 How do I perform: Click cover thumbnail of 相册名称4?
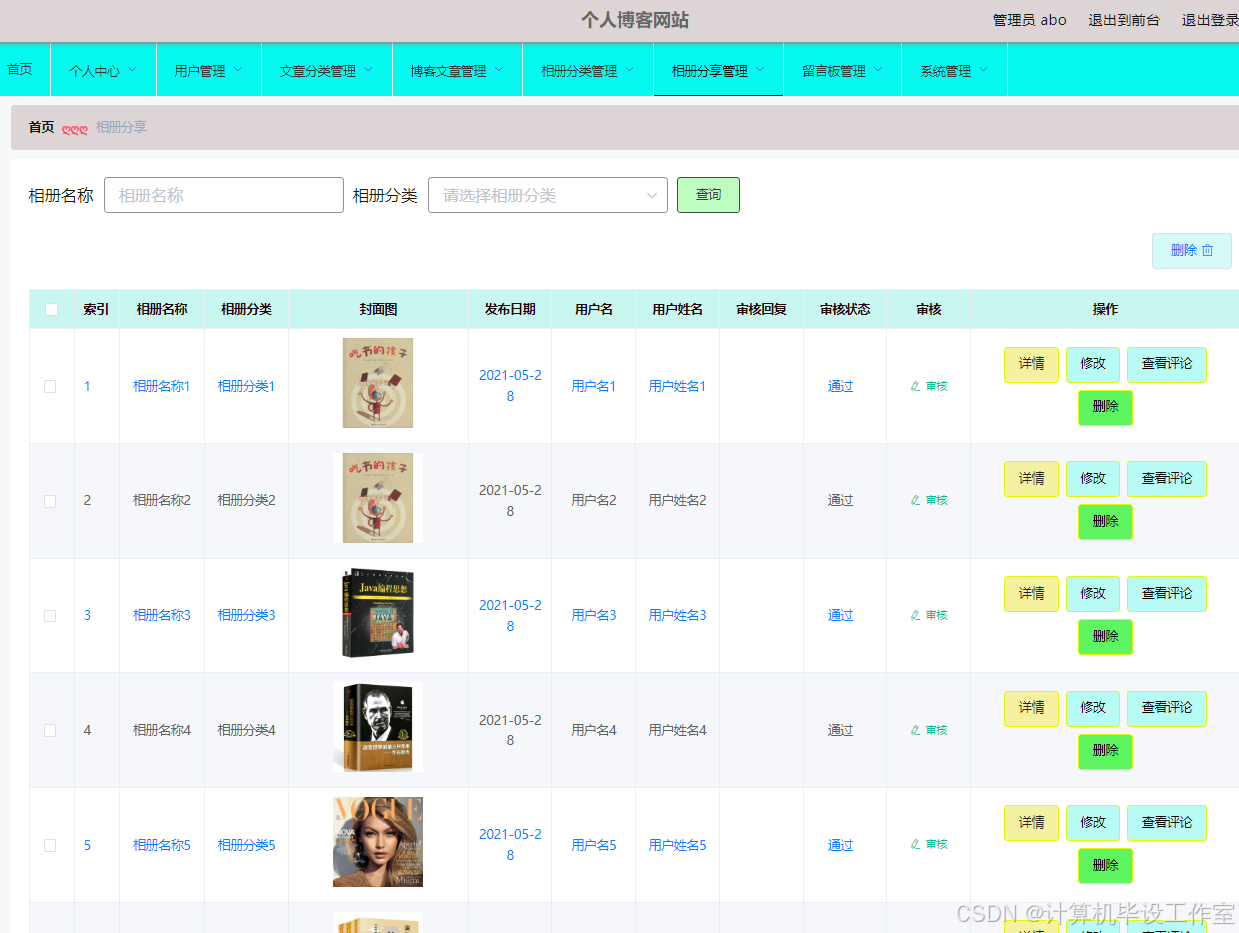[378, 727]
